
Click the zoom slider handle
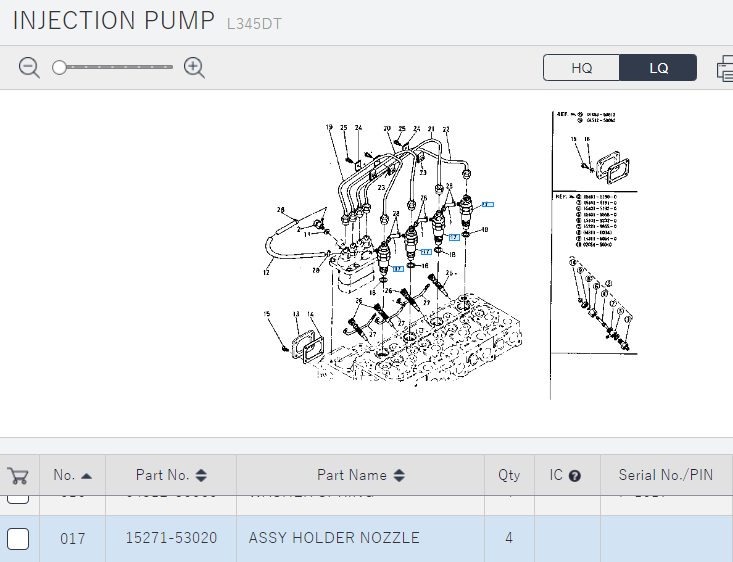60,68
